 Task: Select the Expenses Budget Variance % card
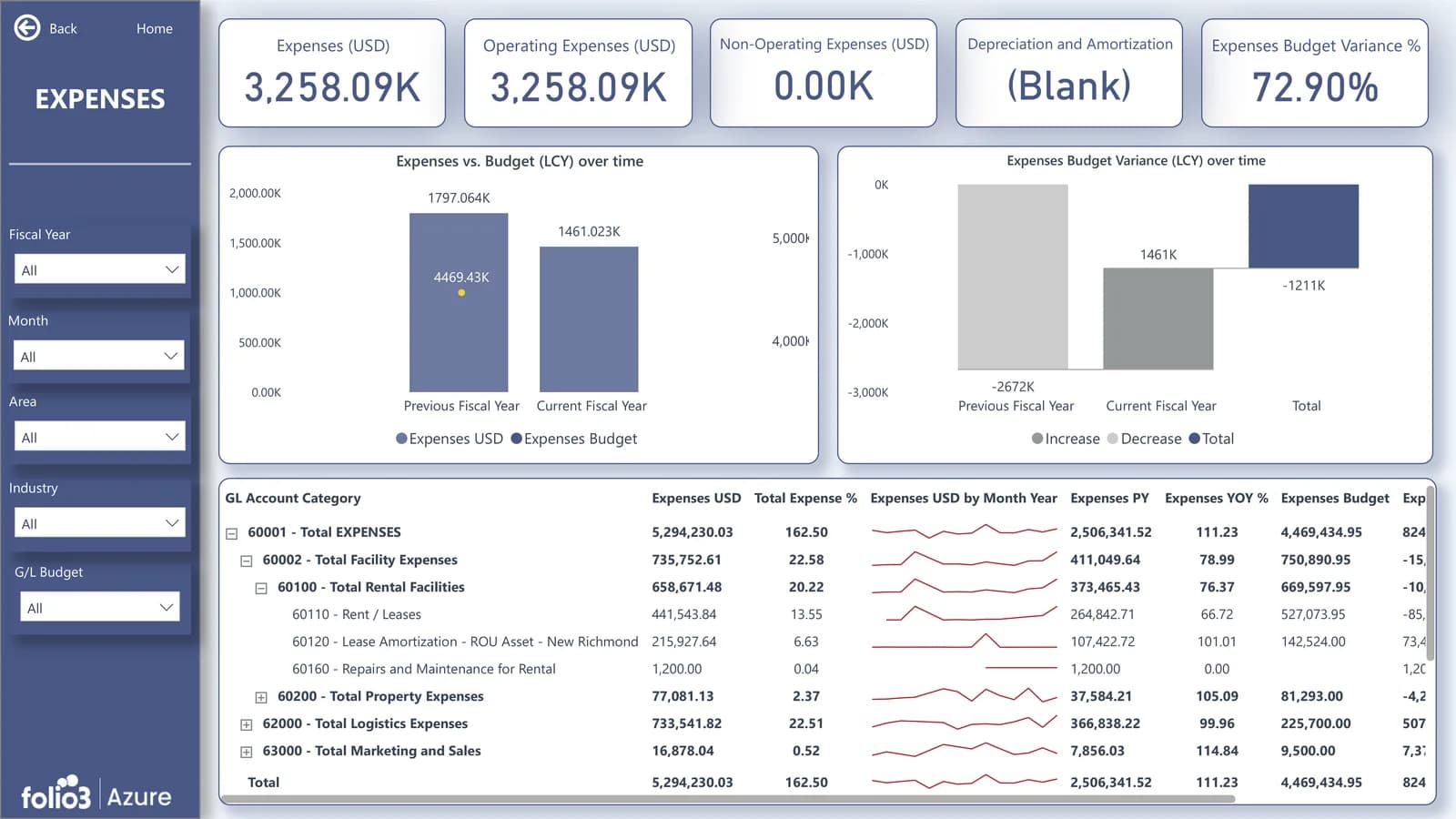pyautogui.click(x=1315, y=73)
